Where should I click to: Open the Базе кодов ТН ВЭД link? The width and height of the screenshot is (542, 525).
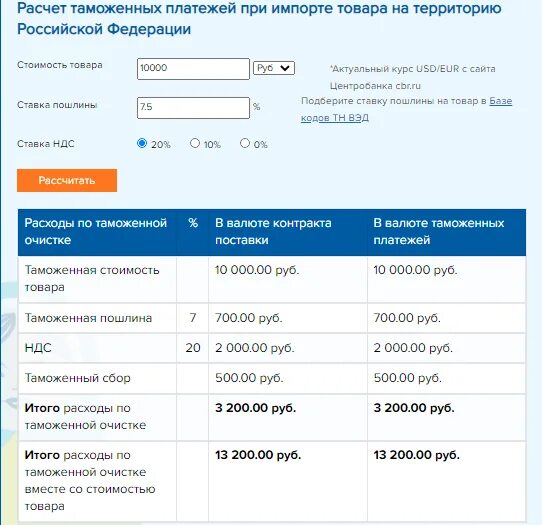[x=406, y=109]
